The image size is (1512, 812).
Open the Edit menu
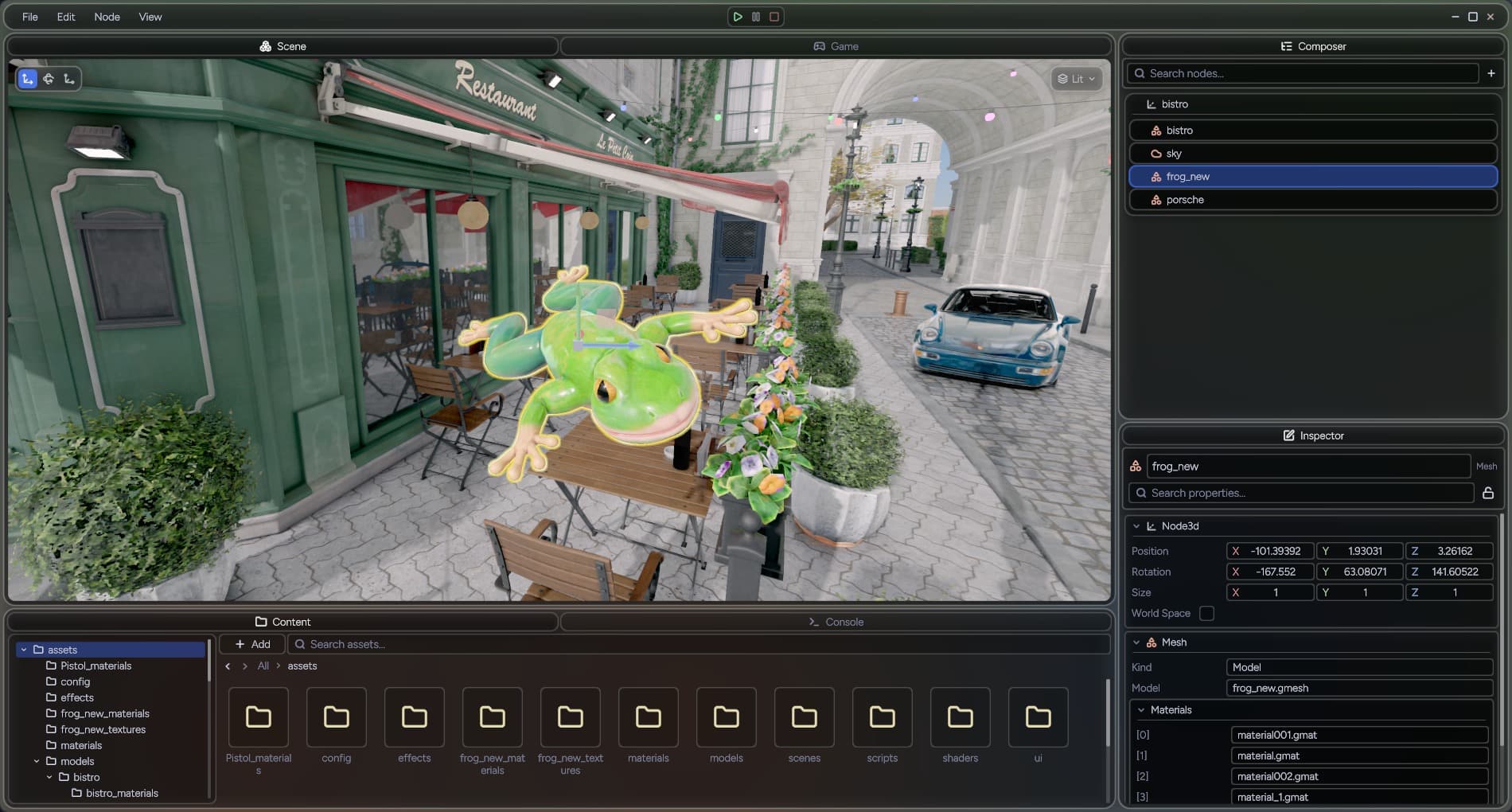(66, 17)
